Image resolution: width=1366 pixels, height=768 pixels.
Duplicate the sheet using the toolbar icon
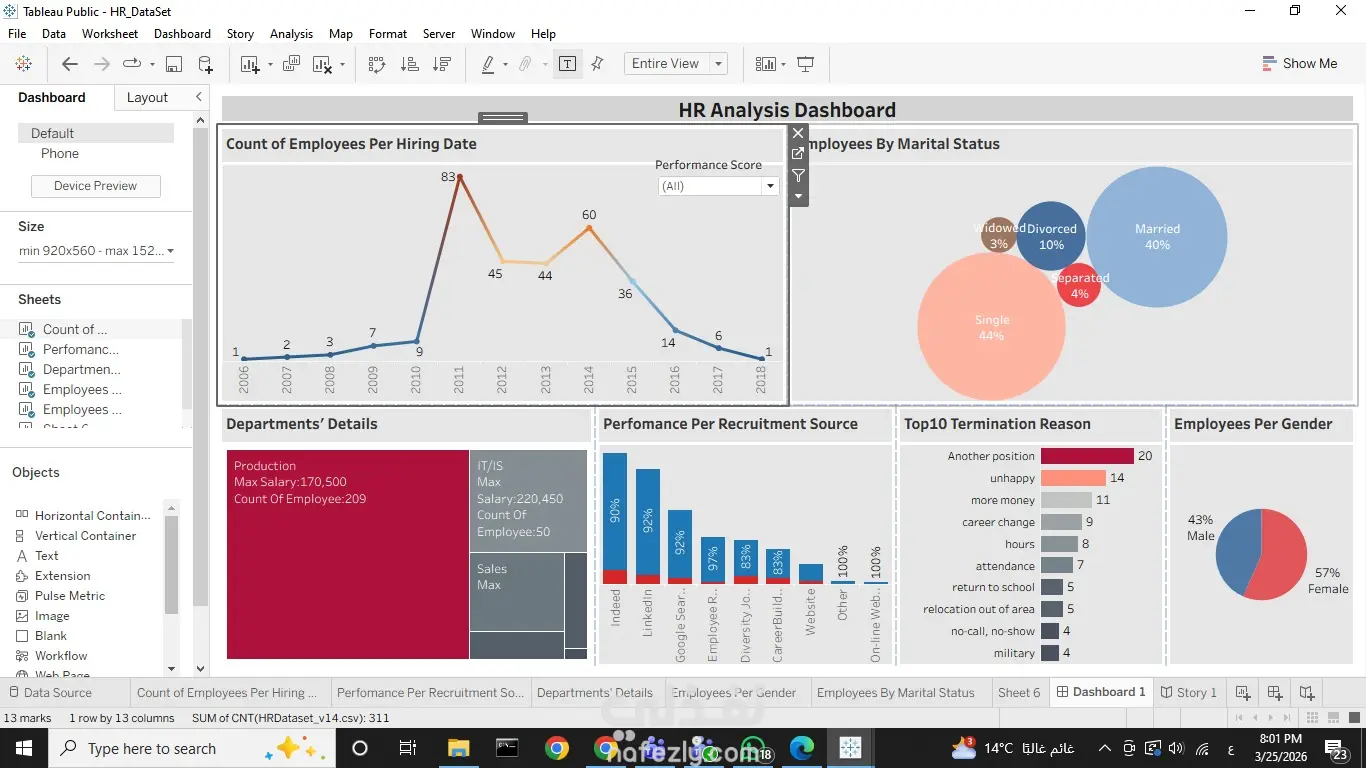pyautogui.click(x=291, y=64)
